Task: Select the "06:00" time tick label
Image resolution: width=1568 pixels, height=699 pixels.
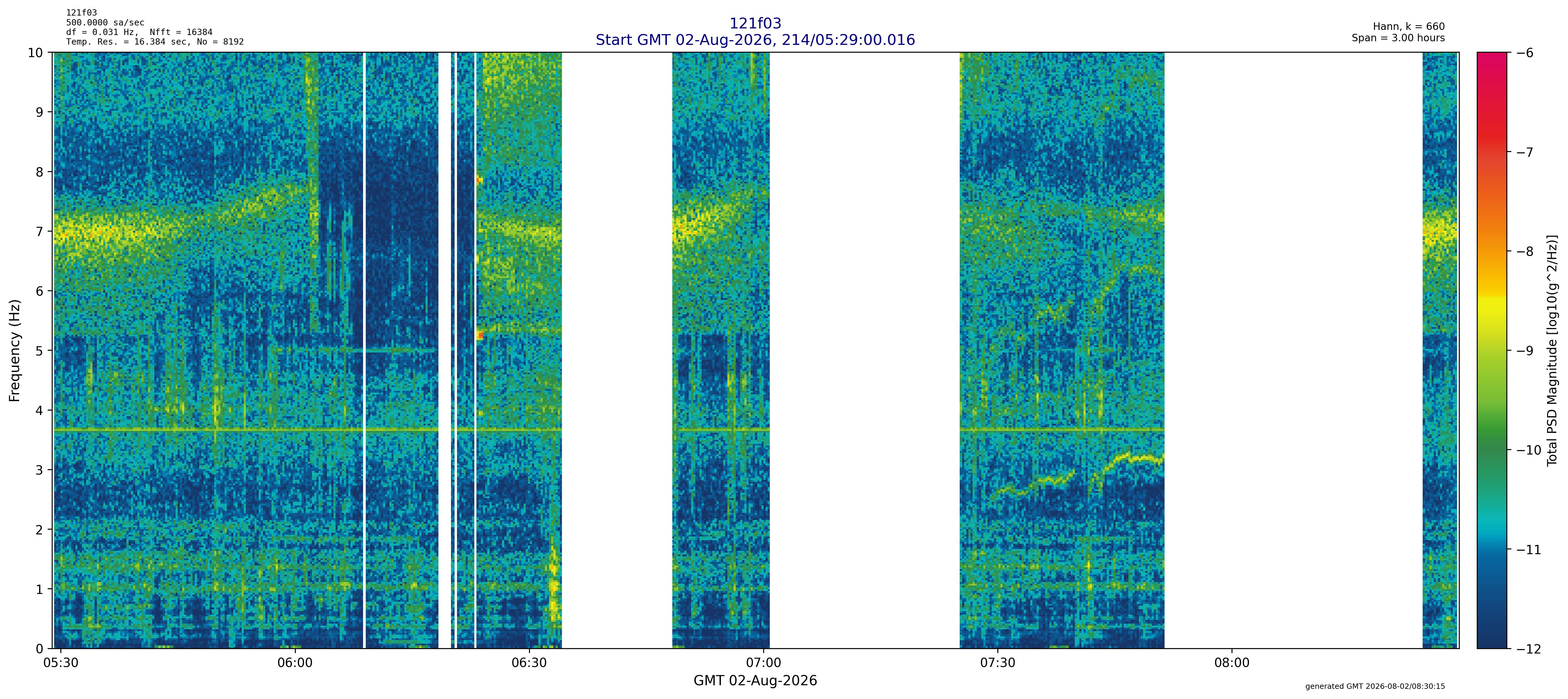Action: click(295, 663)
